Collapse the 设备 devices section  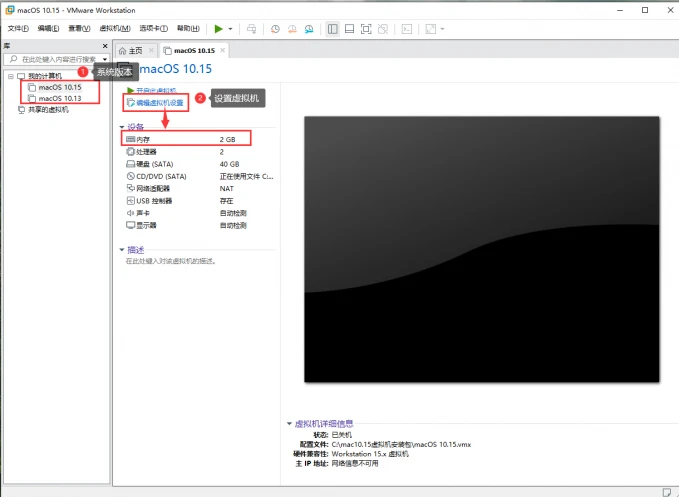click(122, 127)
